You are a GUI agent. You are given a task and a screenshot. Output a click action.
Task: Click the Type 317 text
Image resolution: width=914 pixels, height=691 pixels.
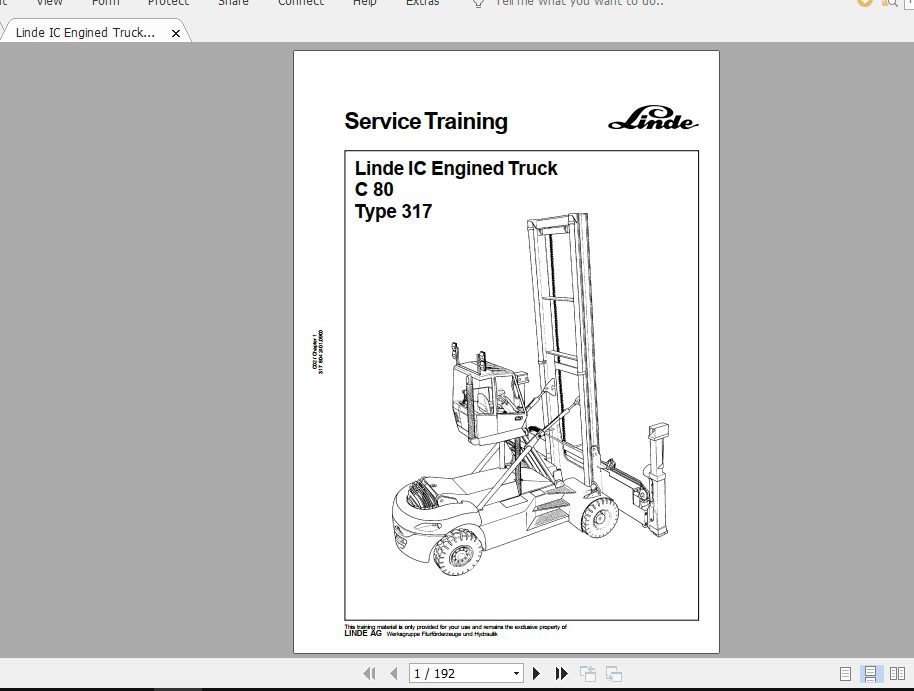[393, 212]
